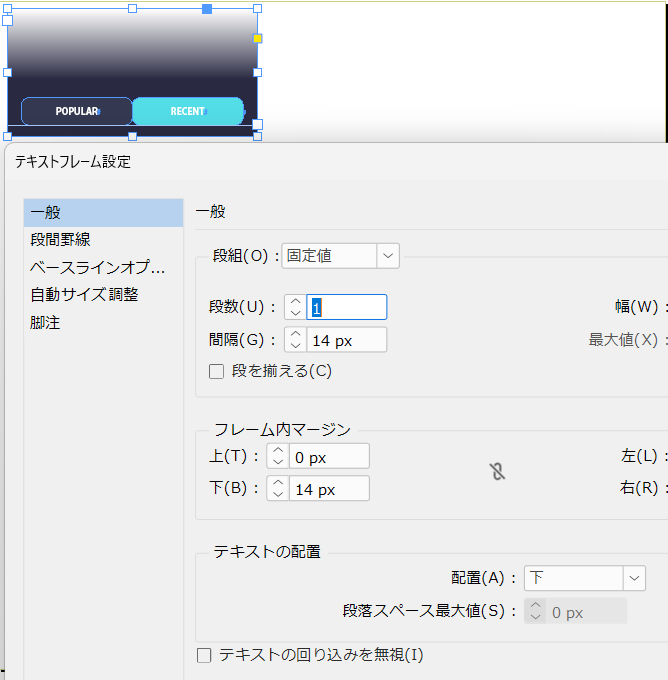668x680 pixels.
Task: Select 段間罫線 in the category list
Action: point(60,239)
